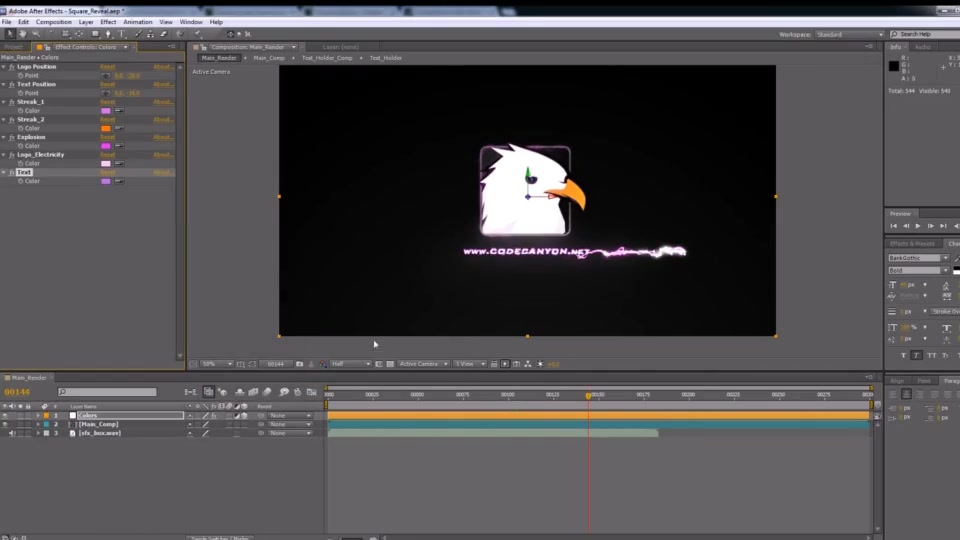Screen dimensions: 960x540
Task: Switch to the Project panel tab
Action: [x=13, y=47]
